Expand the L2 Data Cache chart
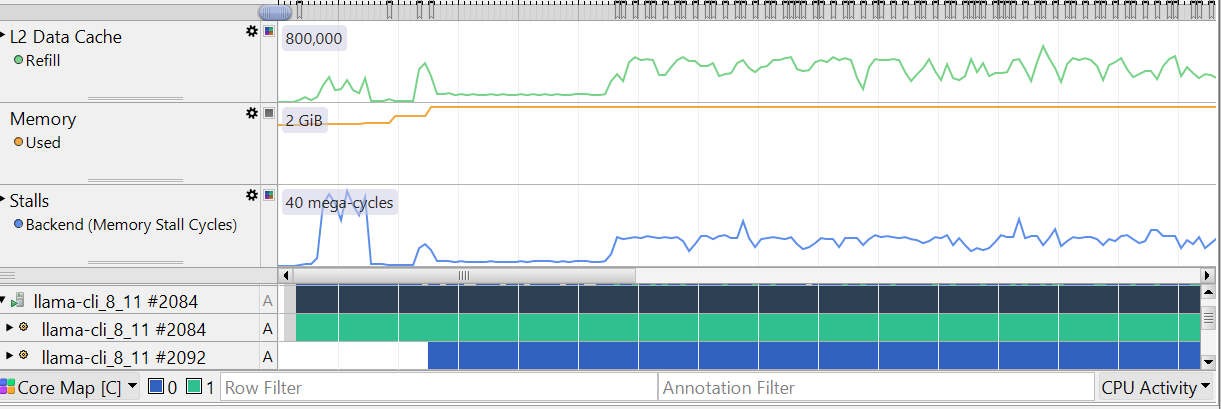 (x=4, y=36)
